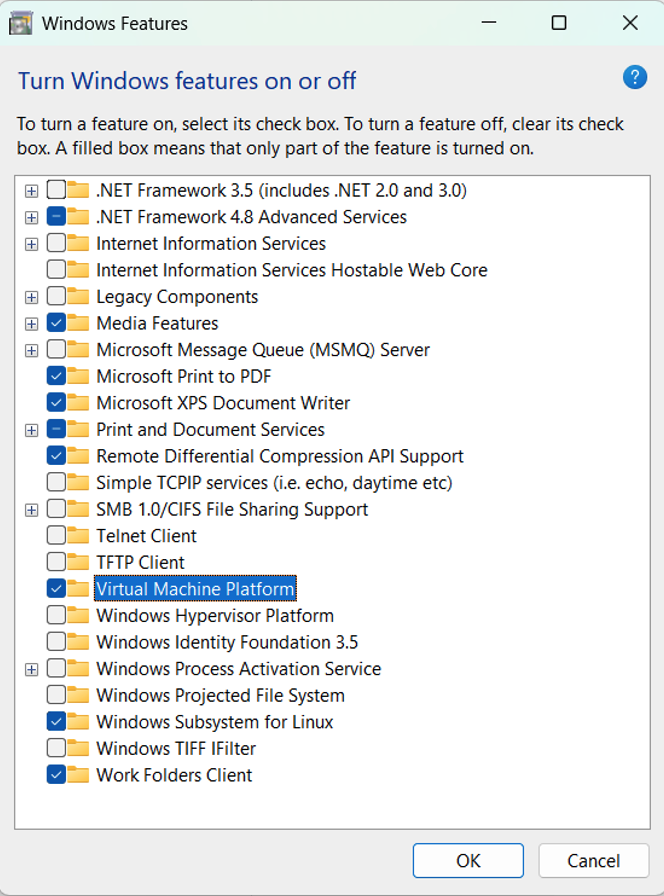Expand the .NET Framework 3.5 node
Viewport: 664px width, 896px height.
pyautogui.click(x=31, y=191)
